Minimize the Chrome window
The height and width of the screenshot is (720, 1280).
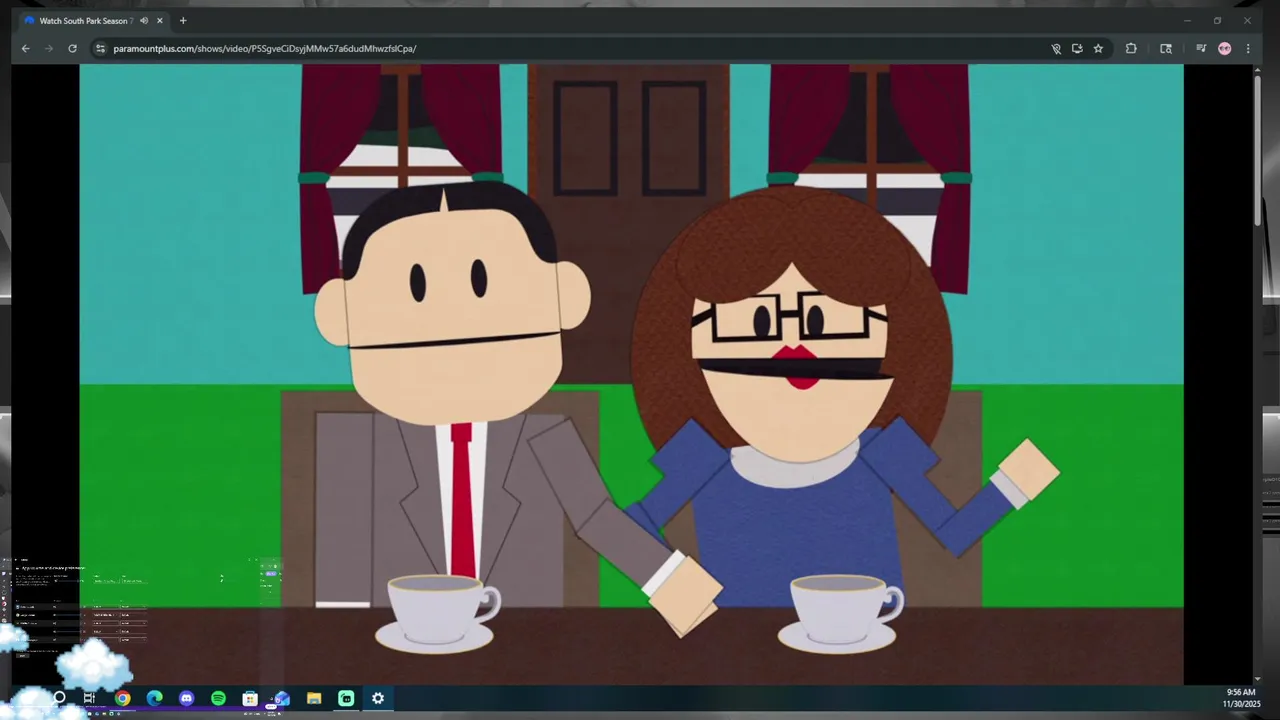point(1187,20)
